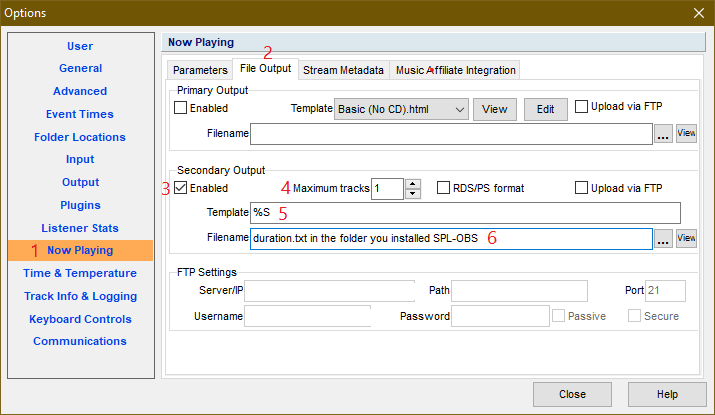Open the Stream Metadata tab
The height and width of the screenshot is (415, 715).
pyautogui.click(x=343, y=70)
